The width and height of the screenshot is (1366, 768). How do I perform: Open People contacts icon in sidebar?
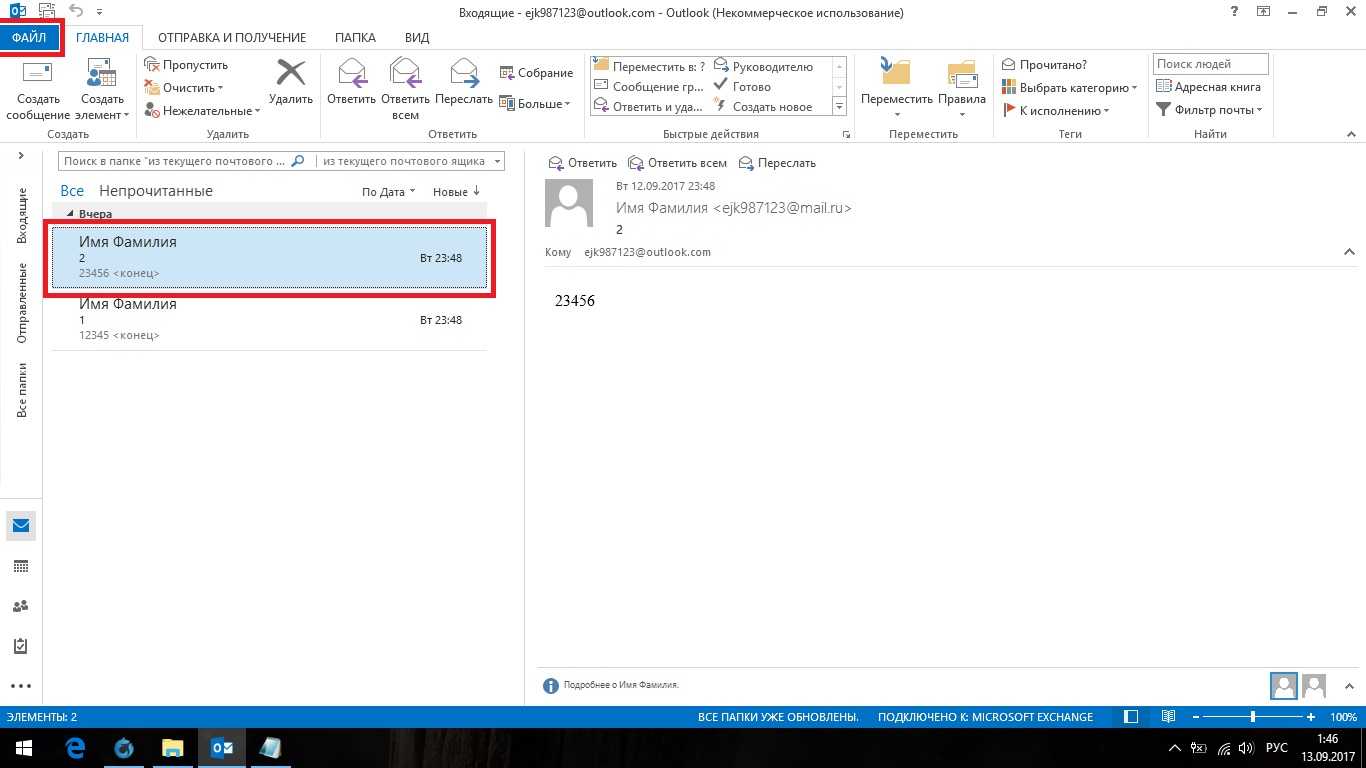pos(20,606)
